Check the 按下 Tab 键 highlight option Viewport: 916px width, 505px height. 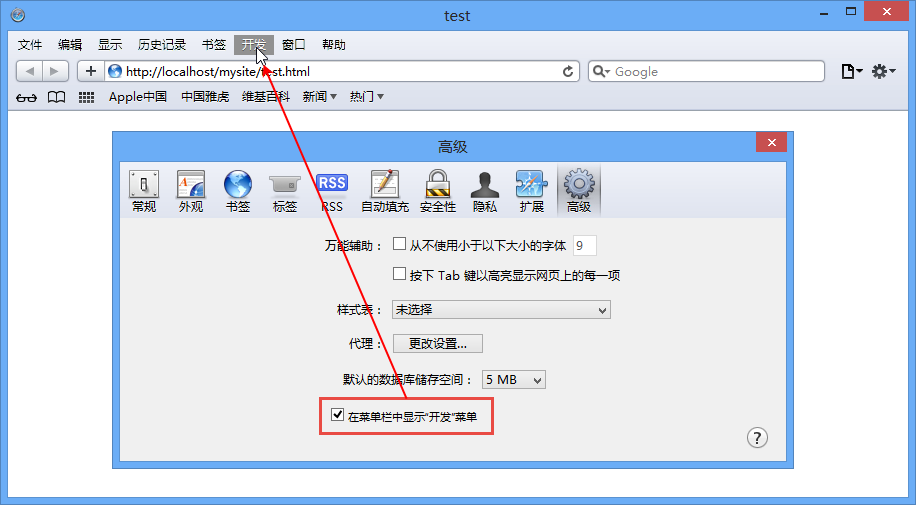click(399, 274)
